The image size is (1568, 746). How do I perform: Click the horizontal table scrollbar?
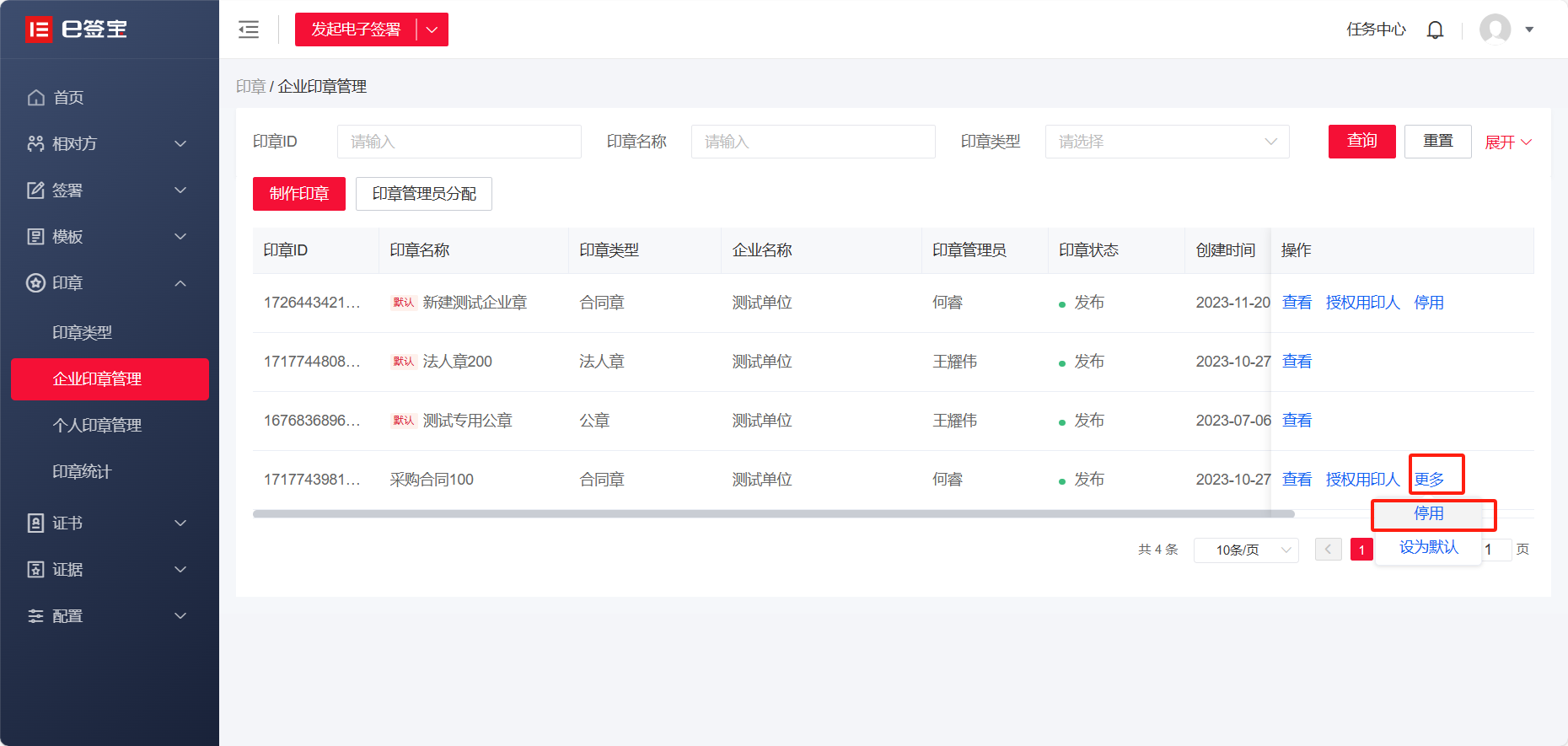[774, 514]
